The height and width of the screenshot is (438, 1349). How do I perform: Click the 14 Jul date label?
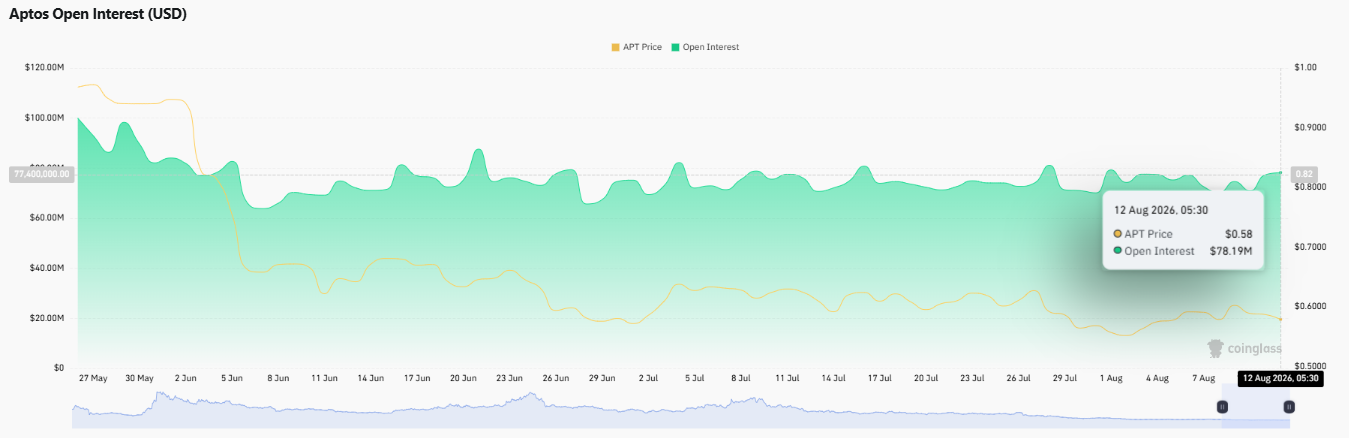point(833,379)
